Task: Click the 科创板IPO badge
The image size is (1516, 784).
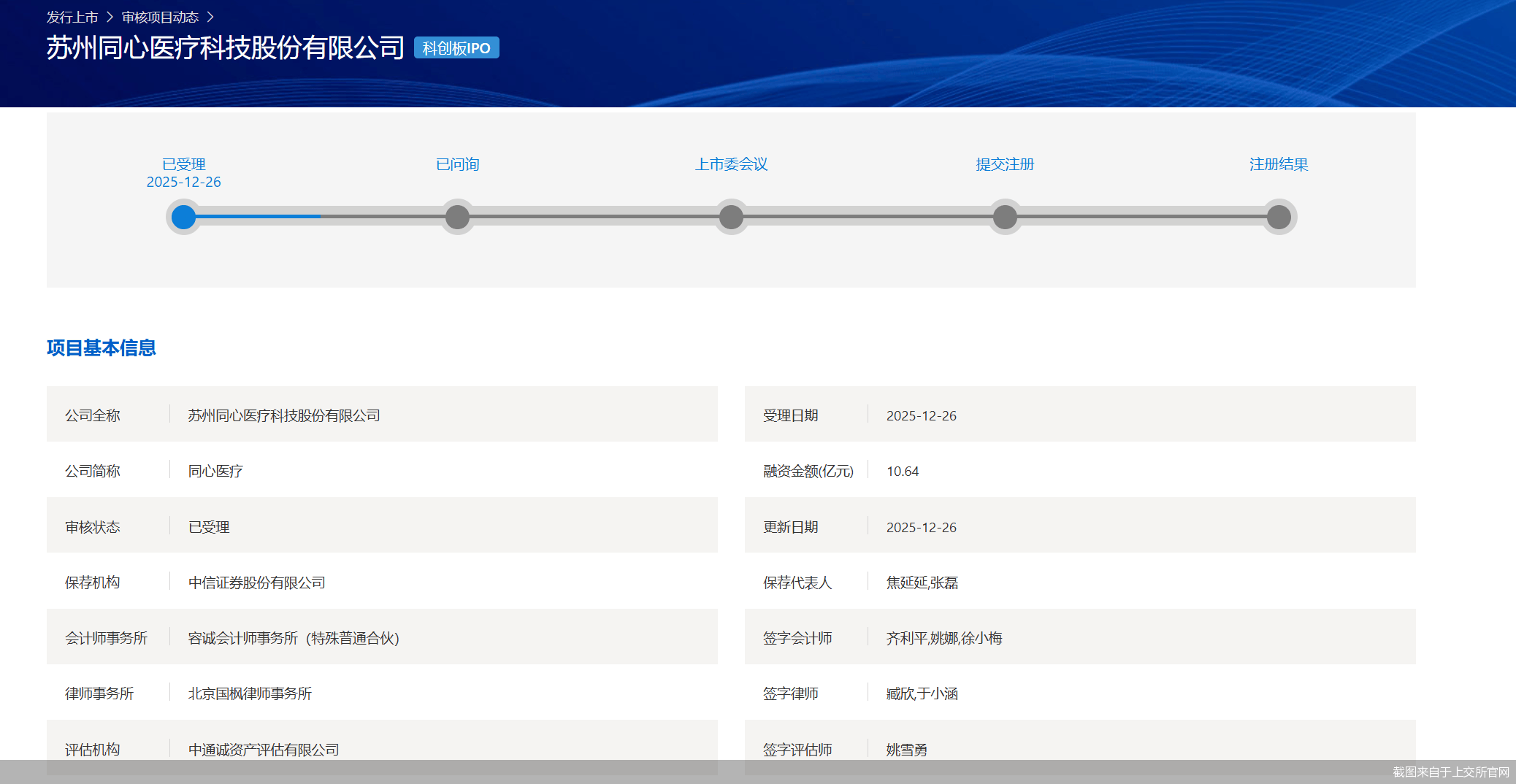Action: point(456,48)
